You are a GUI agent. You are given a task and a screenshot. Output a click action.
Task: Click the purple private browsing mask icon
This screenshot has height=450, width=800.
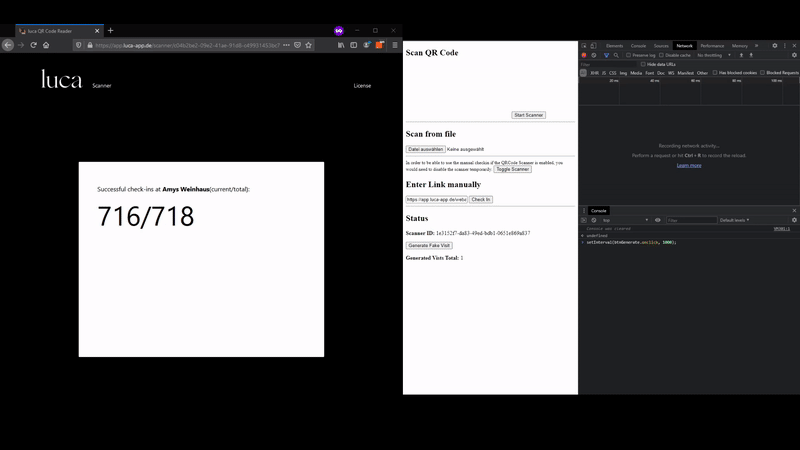point(339,31)
